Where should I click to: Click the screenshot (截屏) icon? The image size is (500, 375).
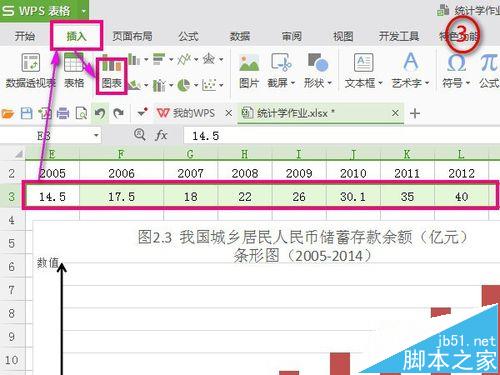point(281,63)
